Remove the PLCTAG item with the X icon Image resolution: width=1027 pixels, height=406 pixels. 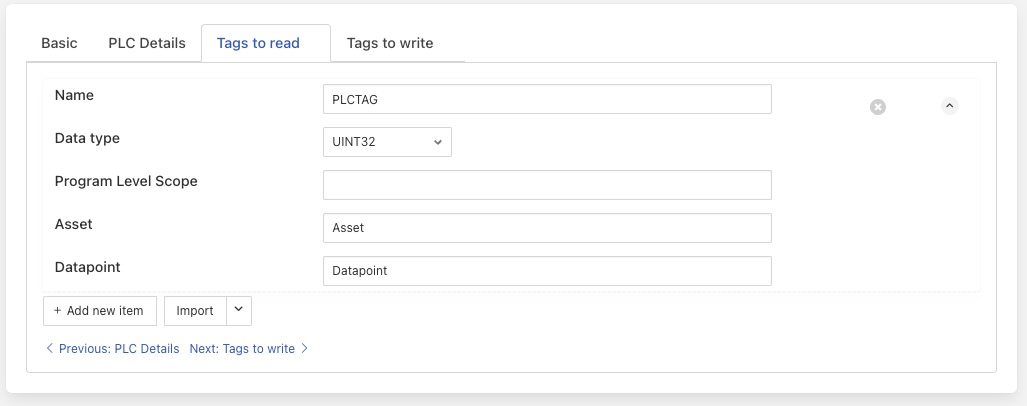point(878,107)
